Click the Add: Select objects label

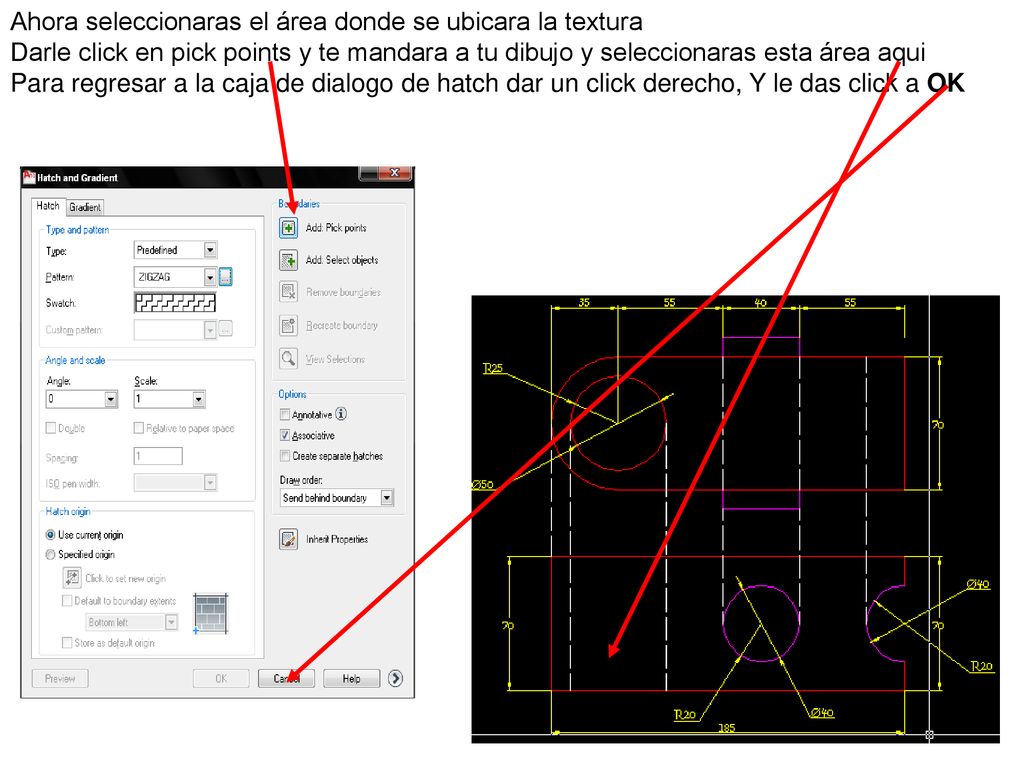(x=342, y=260)
